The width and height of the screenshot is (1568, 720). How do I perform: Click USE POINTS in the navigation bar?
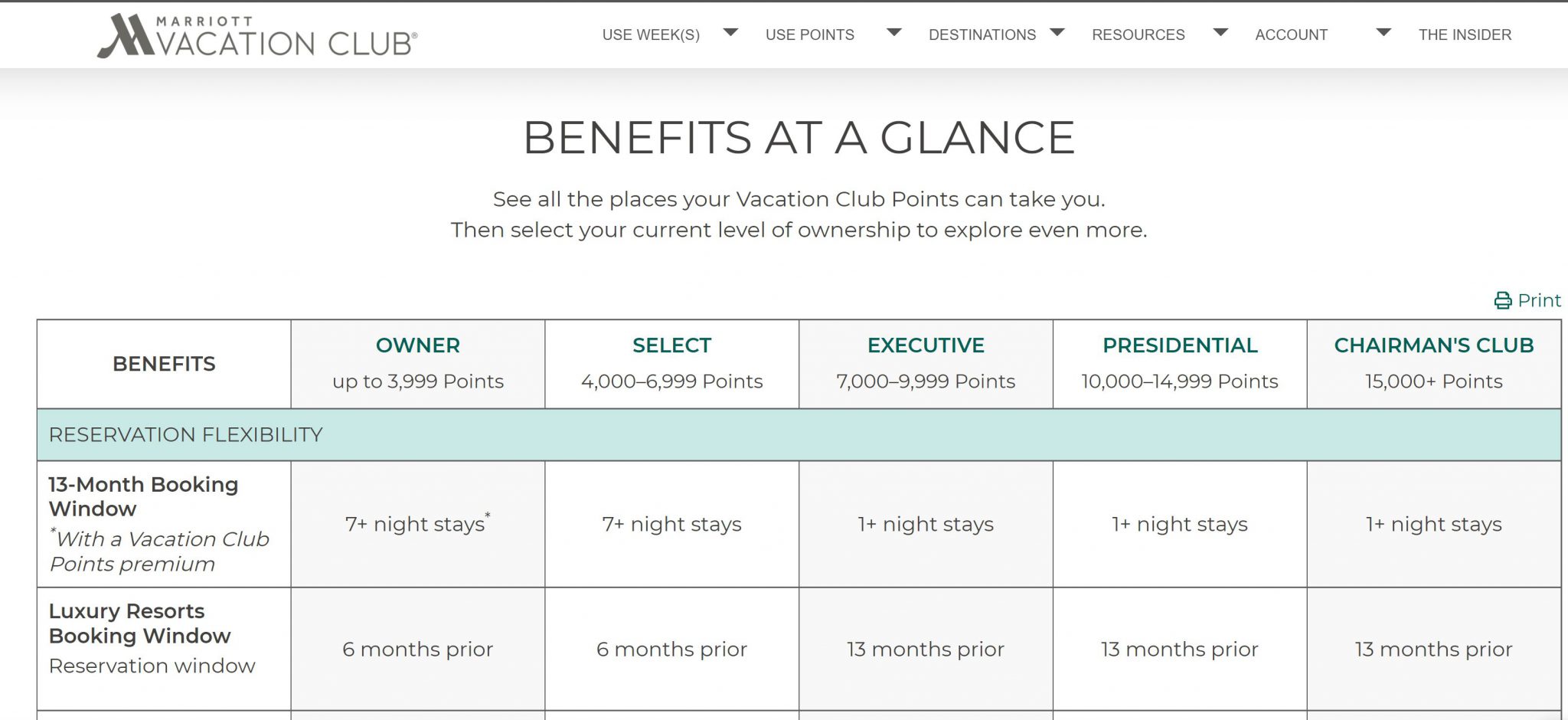809,34
